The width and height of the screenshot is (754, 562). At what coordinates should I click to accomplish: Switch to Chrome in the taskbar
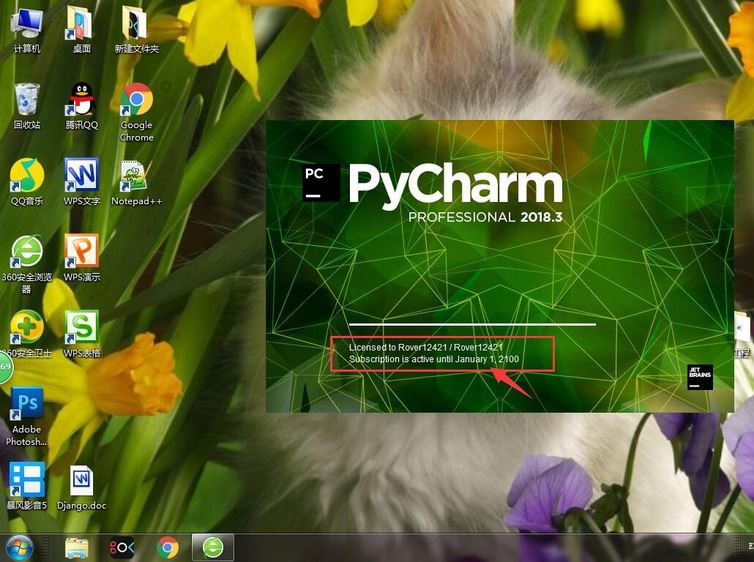coord(168,548)
